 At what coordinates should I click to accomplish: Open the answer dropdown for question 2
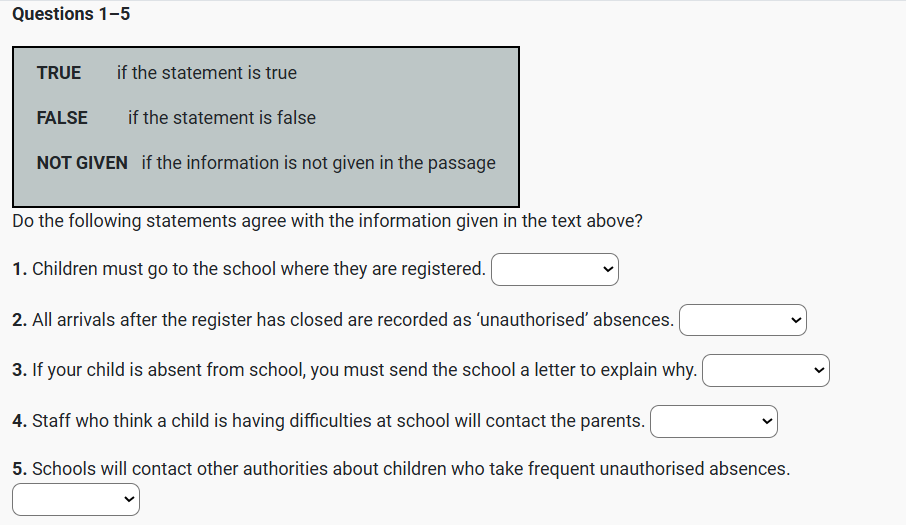point(742,320)
